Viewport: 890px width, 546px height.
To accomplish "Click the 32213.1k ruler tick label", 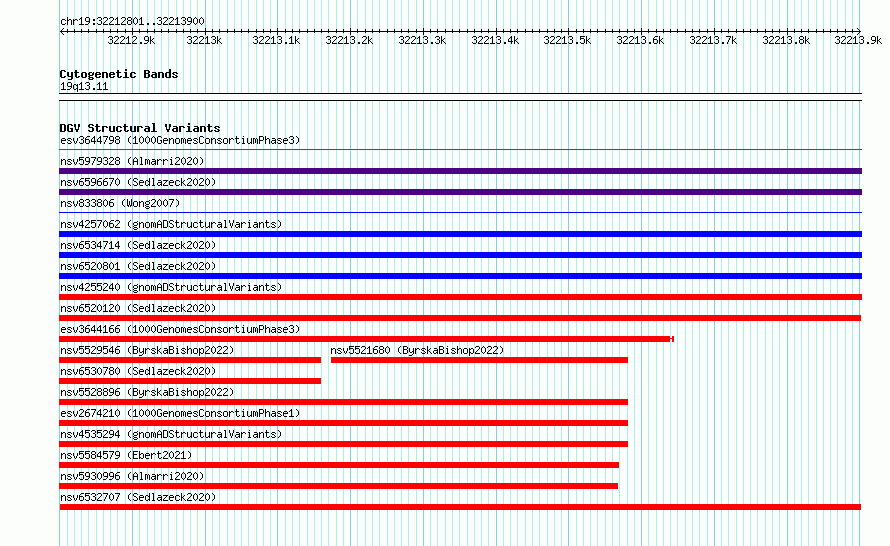I will [276, 40].
